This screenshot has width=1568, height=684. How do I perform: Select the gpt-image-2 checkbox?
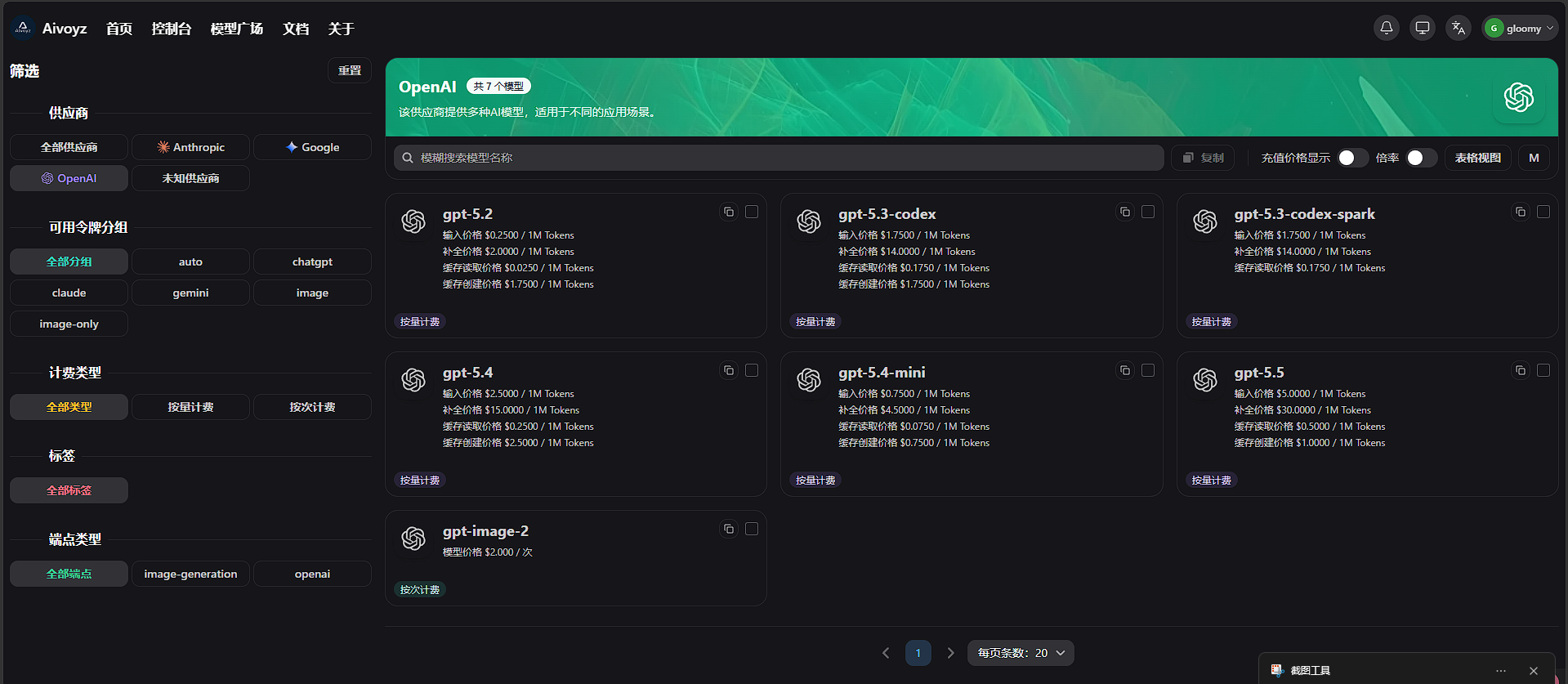[x=752, y=529]
